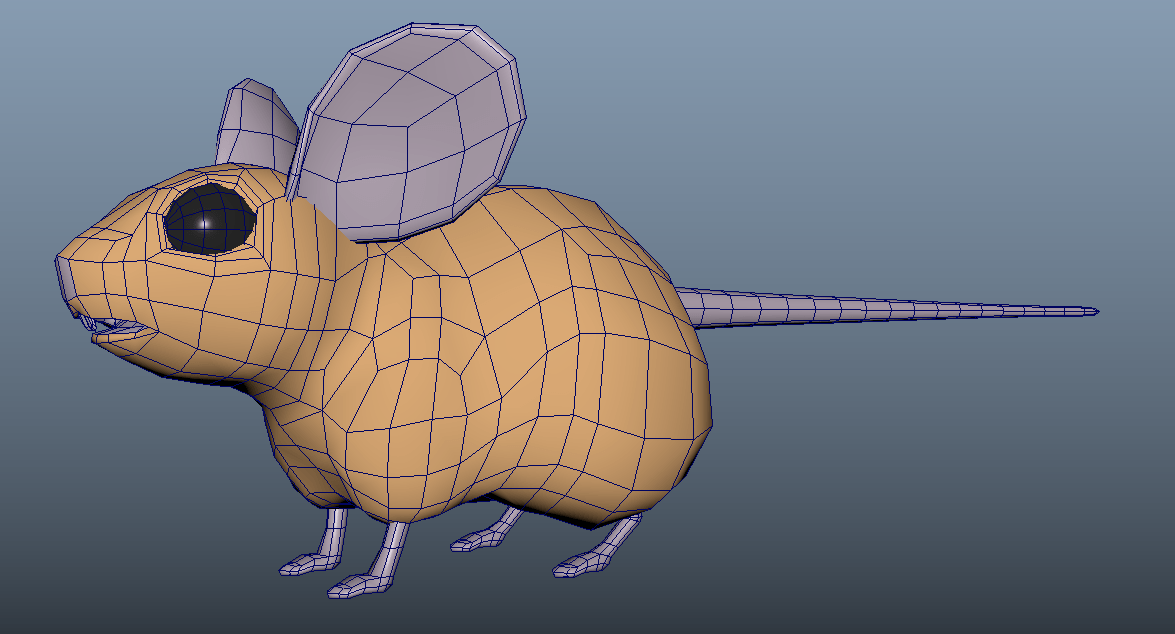Screen dimensions: 1175x634
Task: Click the cheek area below the eye
Action: pos(230,300)
